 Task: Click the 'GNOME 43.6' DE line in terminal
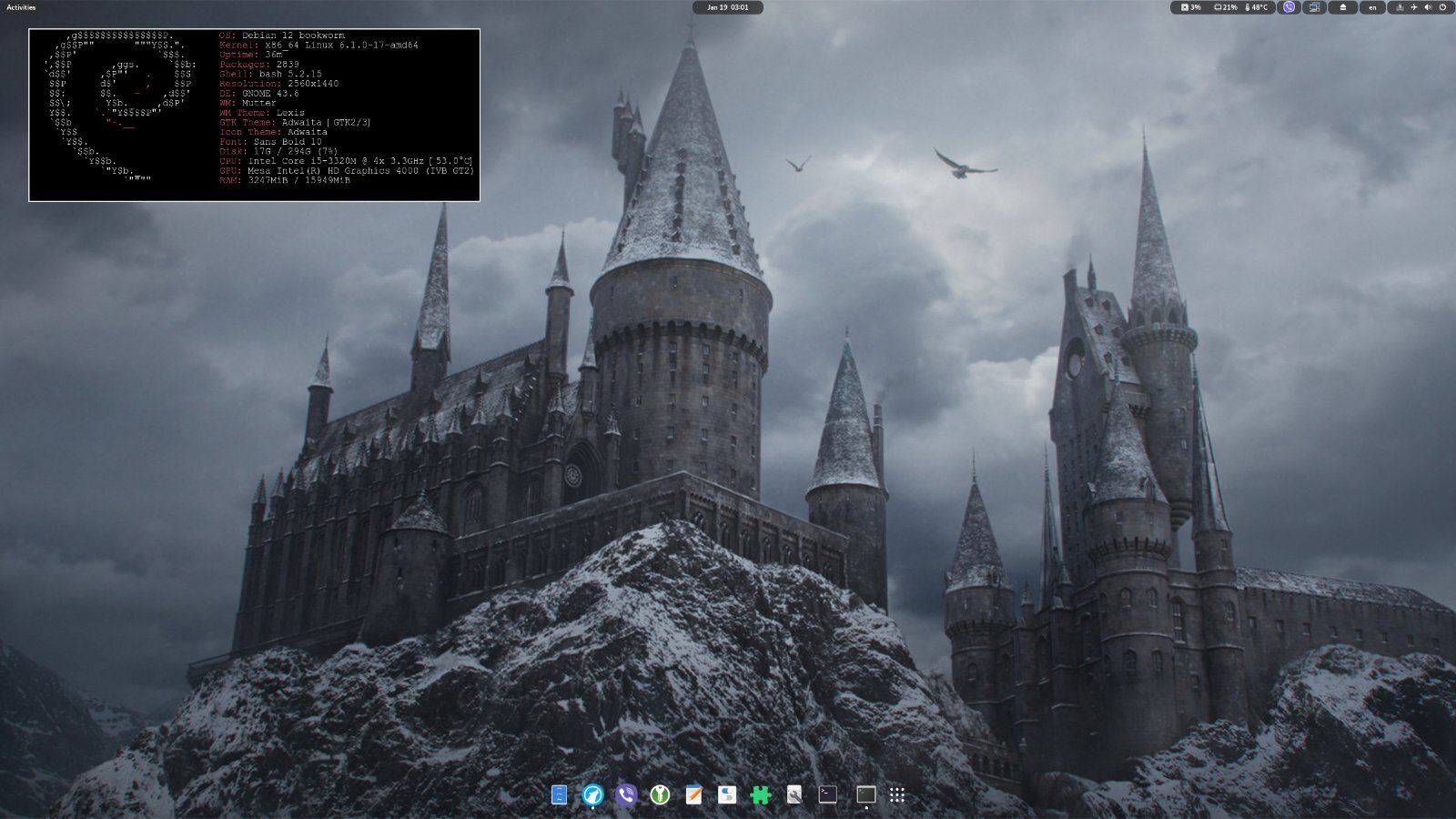tap(259, 93)
